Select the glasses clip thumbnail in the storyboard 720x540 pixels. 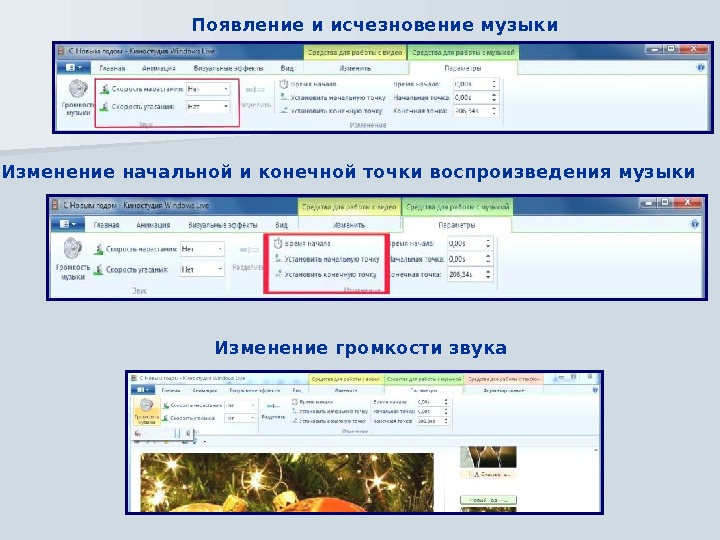tap(488, 457)
